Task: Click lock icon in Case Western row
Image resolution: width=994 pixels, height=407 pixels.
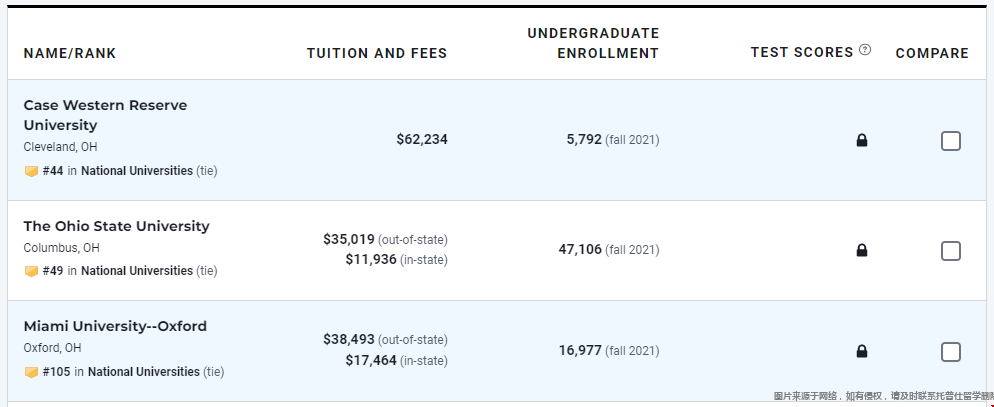Action: [862, 140]
